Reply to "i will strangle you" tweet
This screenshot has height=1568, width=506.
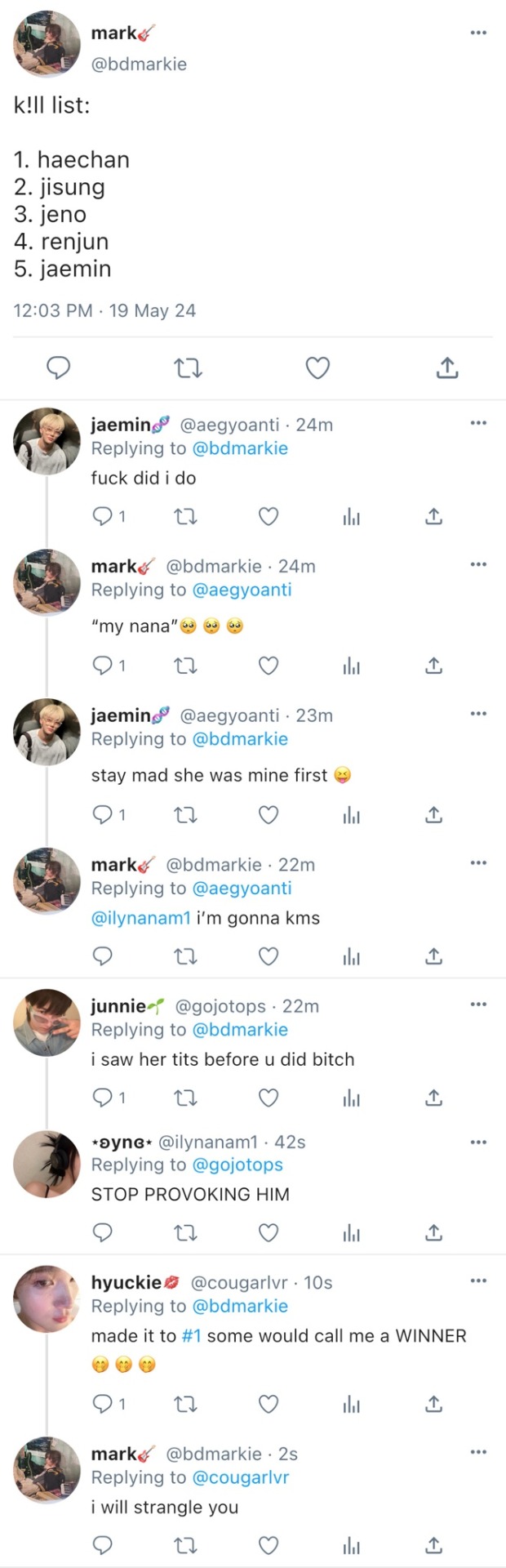(x=102, y=1544)
